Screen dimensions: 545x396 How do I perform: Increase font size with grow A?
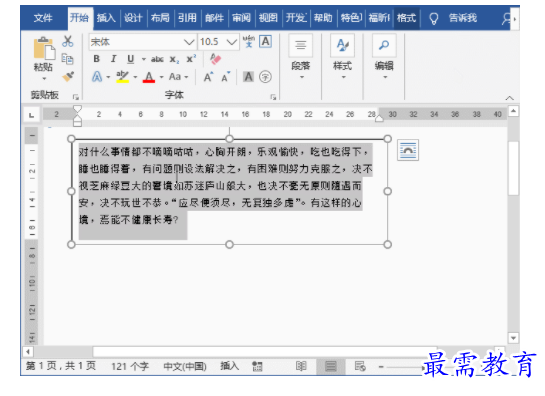[208, 76]
